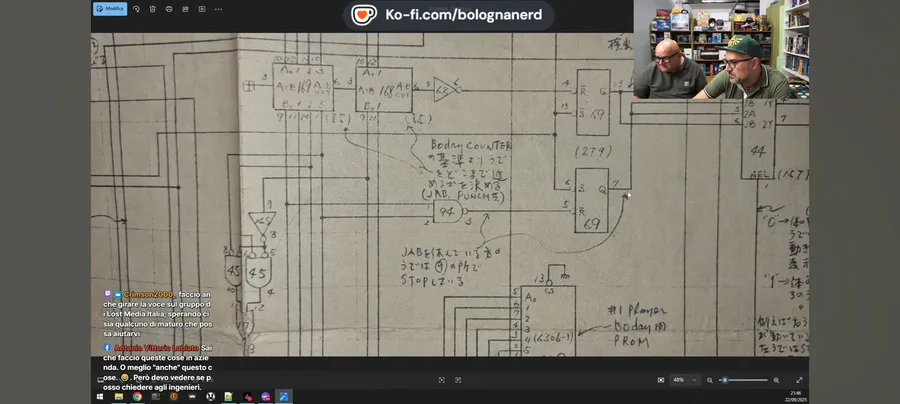
Task: Open File Explorer from the taskbar
Action: (119, 397)
